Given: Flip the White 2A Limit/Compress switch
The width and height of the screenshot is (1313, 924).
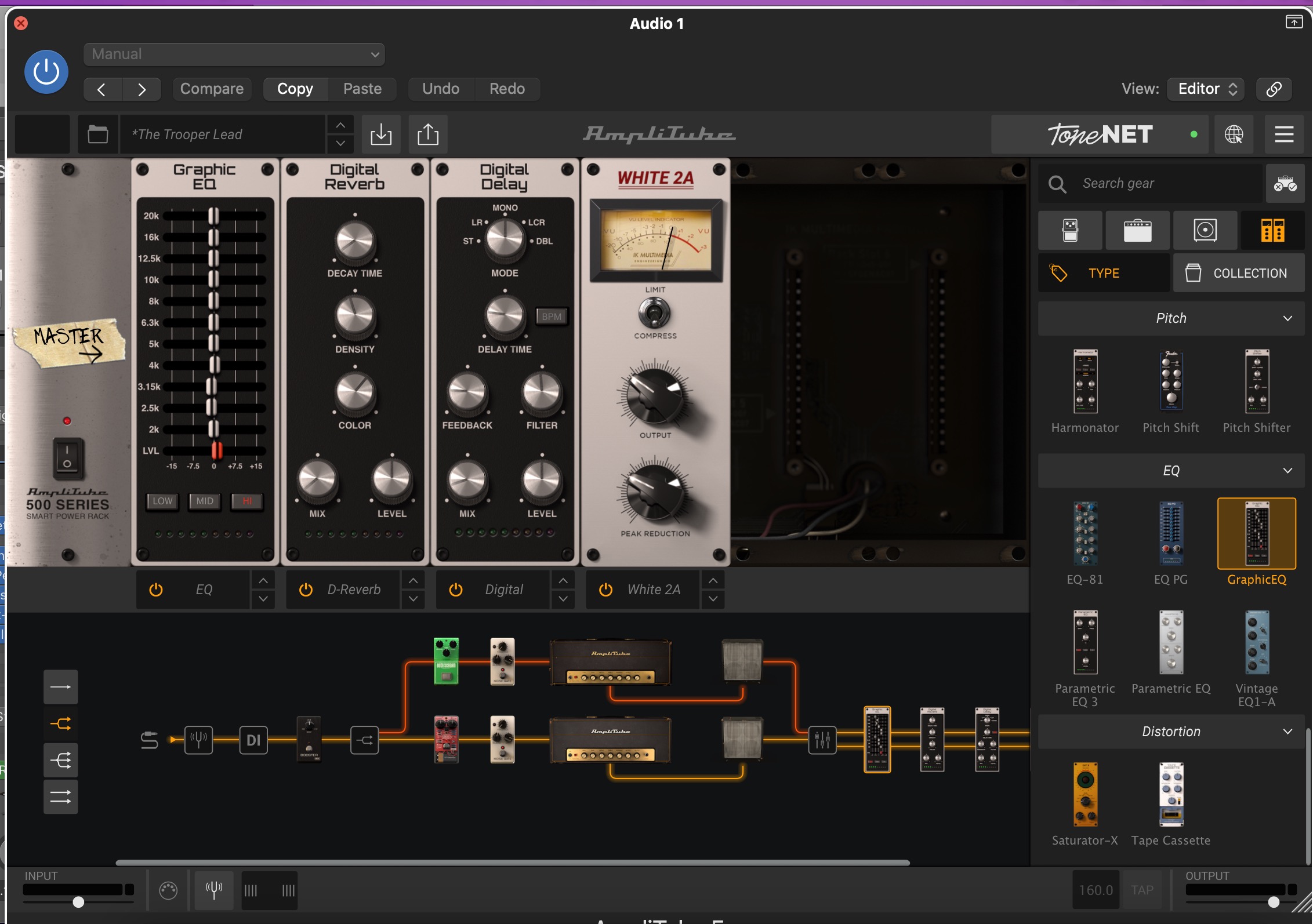Looking at the screenshot, I should tap(655, 313).
